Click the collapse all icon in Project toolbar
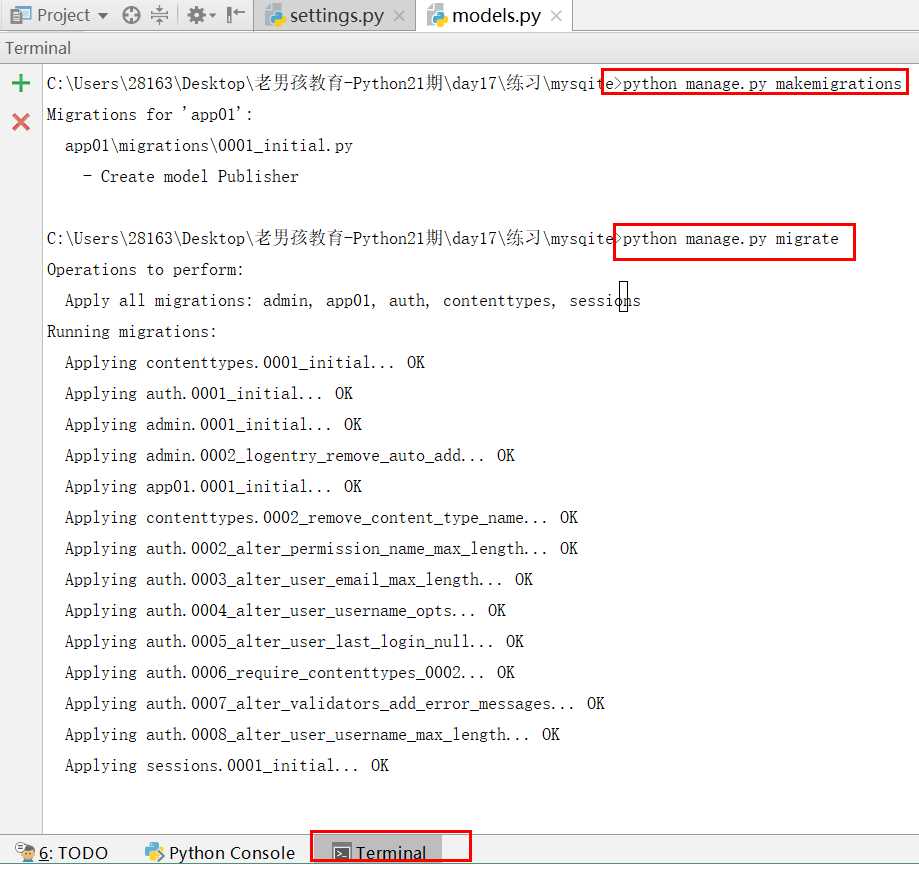Viewport: 919px width, 872px height. click(159, 15)
